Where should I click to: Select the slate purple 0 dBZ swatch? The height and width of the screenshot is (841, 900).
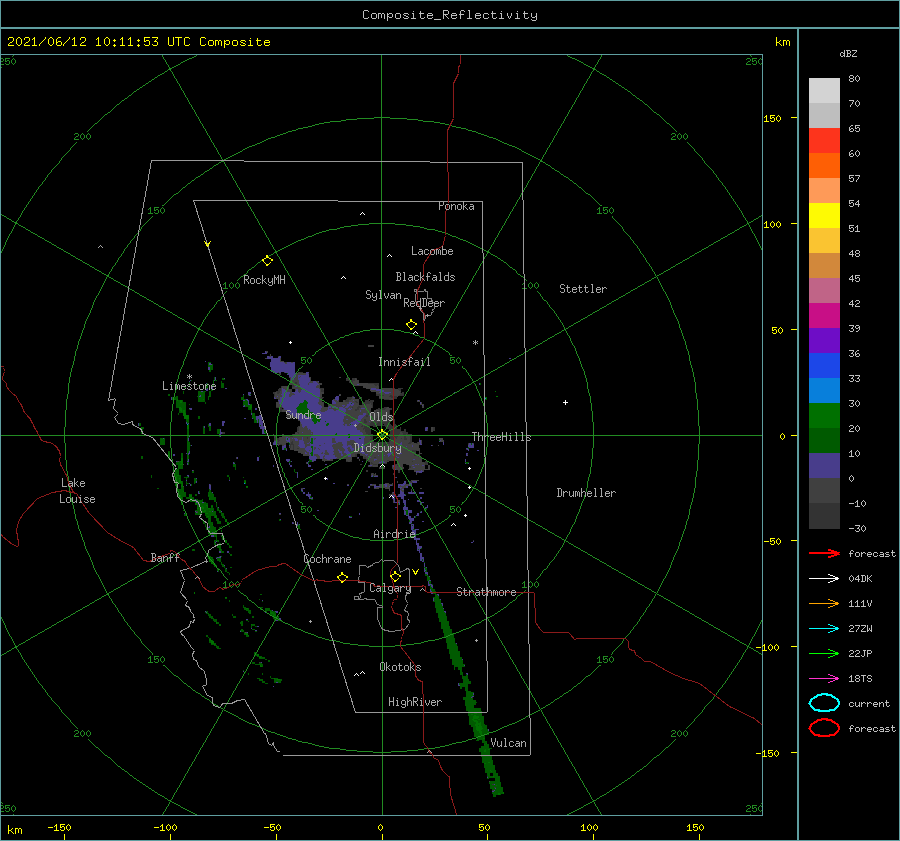point(824,466)
